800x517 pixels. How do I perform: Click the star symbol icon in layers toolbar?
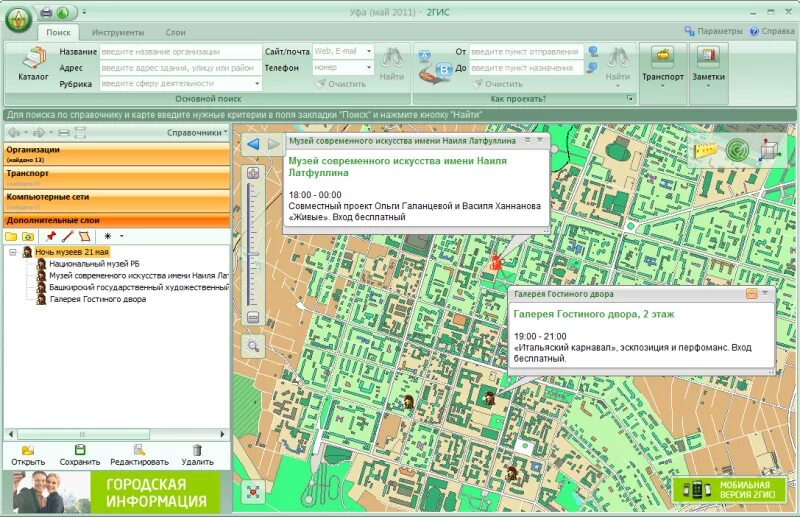108,236
